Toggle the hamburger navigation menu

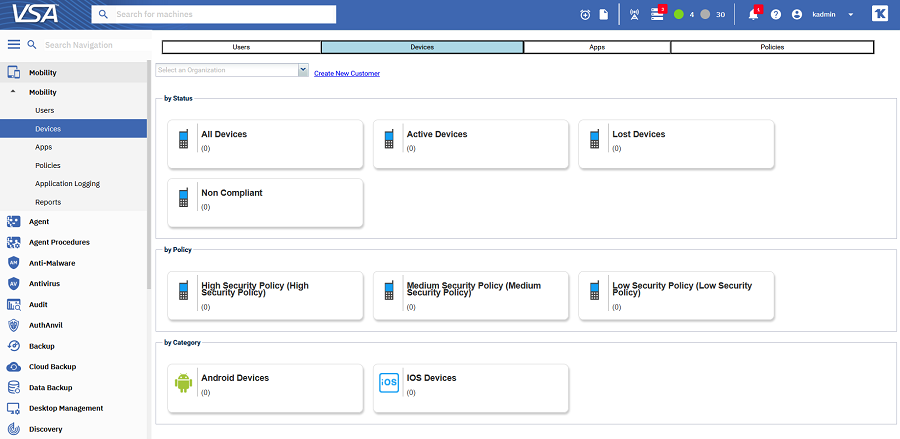coord(14,44)
